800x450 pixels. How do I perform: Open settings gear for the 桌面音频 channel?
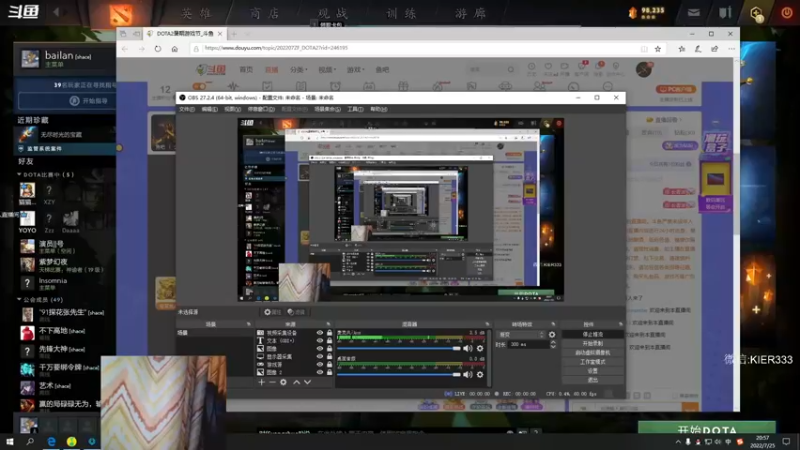pyautogui.click(x=480, y=374)
